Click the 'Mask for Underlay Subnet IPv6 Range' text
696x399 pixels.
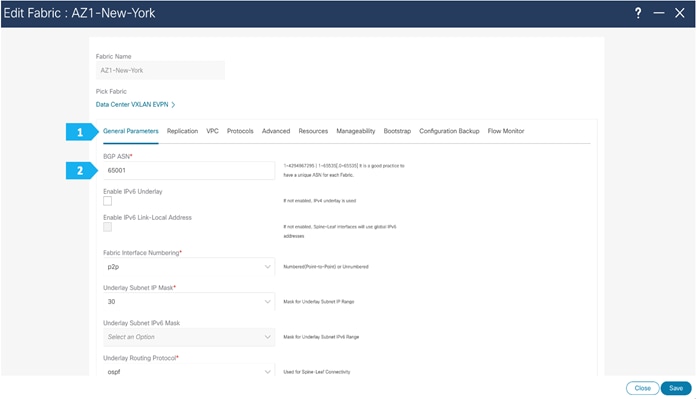point(321,337)
